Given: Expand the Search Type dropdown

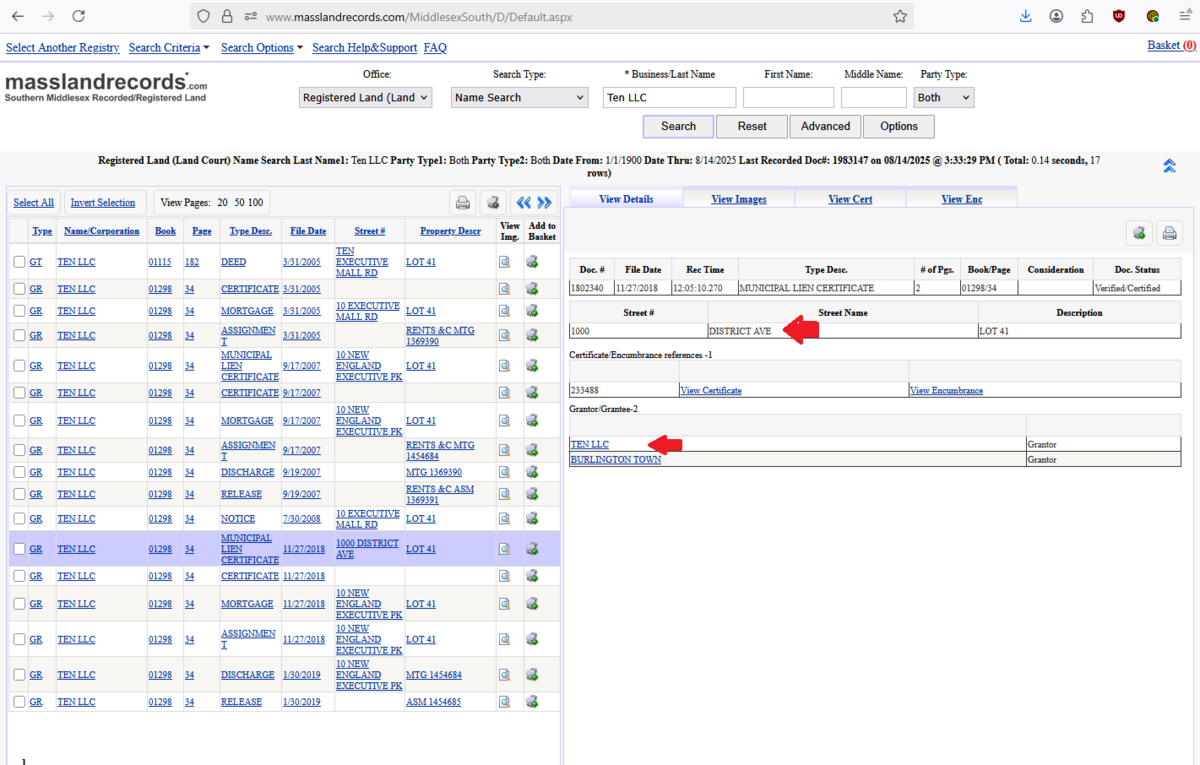Looking at the screenshot, I should pos(519,98).
